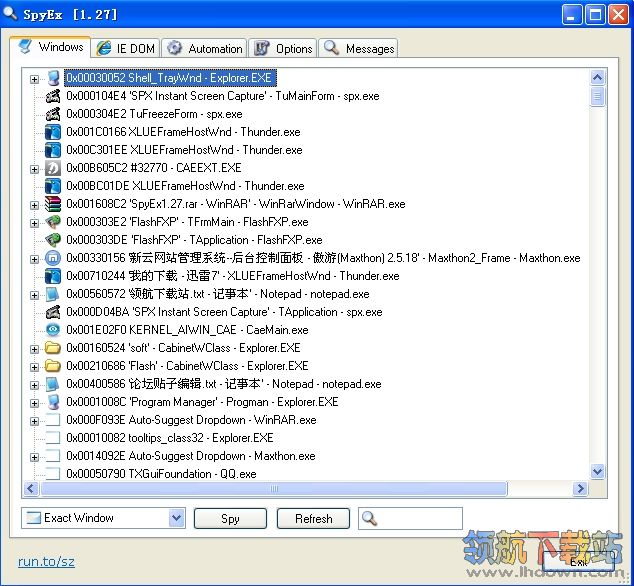Expand Auto-Suggest Dropdown Maxthon.exe node
634x586 pixels.
coord(34,457)
